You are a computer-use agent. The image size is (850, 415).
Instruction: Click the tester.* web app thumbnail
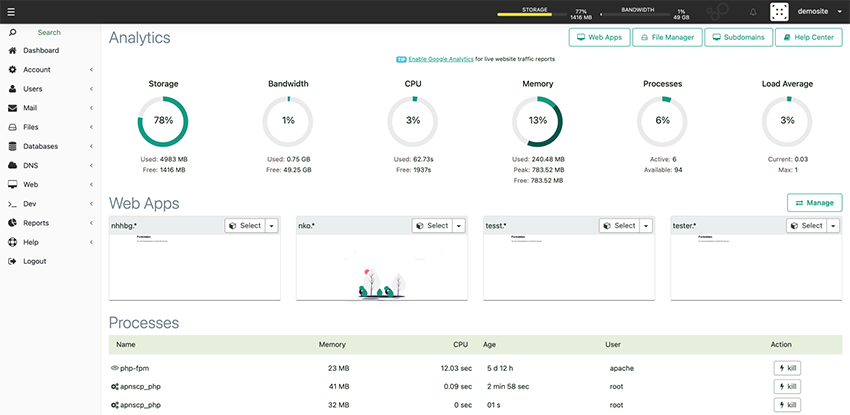click(x=756, y=267)
